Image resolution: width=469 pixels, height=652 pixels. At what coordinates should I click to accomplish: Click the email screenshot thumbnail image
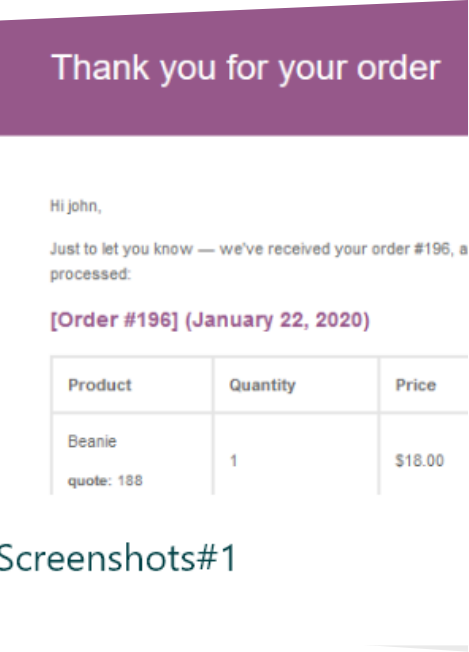pyautogui.click(x=234, y=248)
